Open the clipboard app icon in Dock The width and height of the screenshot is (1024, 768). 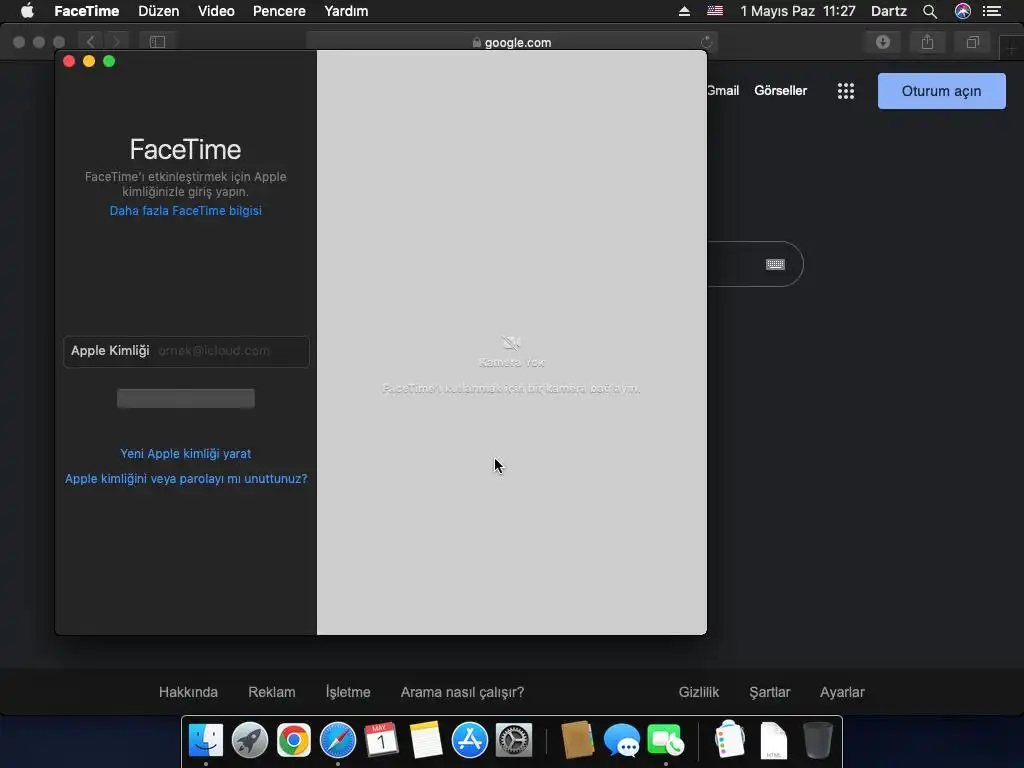tap(729, 739)
